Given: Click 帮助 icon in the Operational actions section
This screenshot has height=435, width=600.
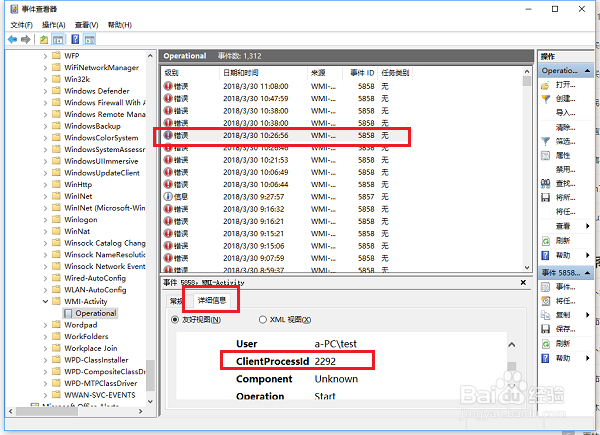Looking at the screenshot, I should (x=545, y=255).
